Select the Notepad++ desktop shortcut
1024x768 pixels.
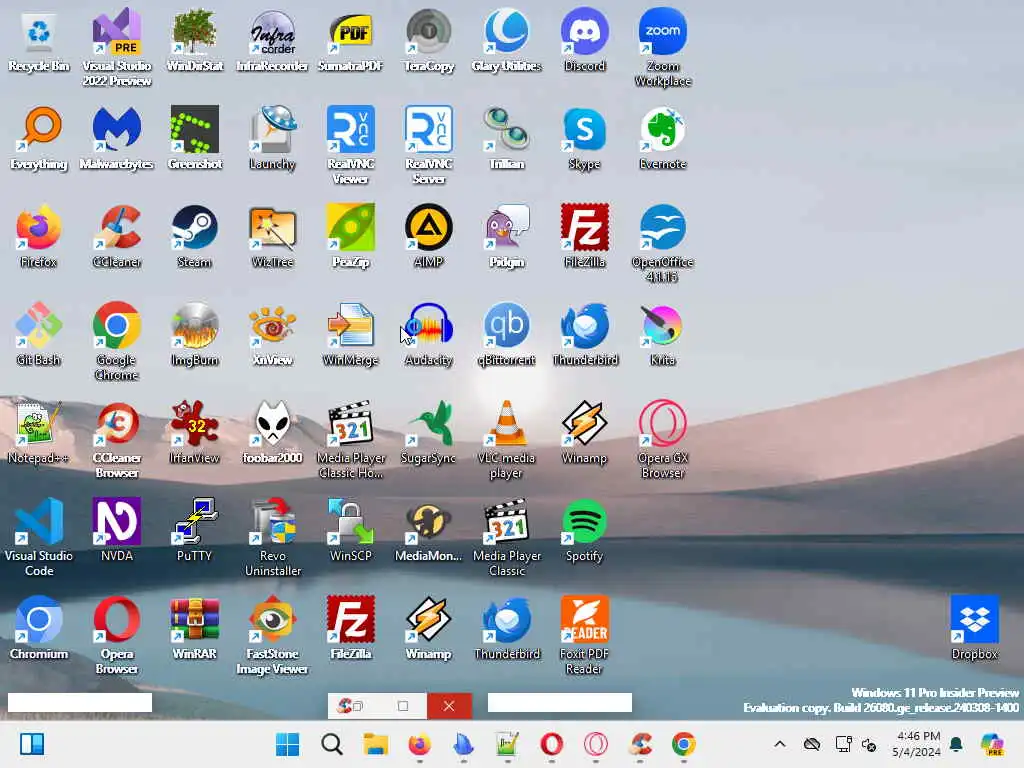pos(39,432)
